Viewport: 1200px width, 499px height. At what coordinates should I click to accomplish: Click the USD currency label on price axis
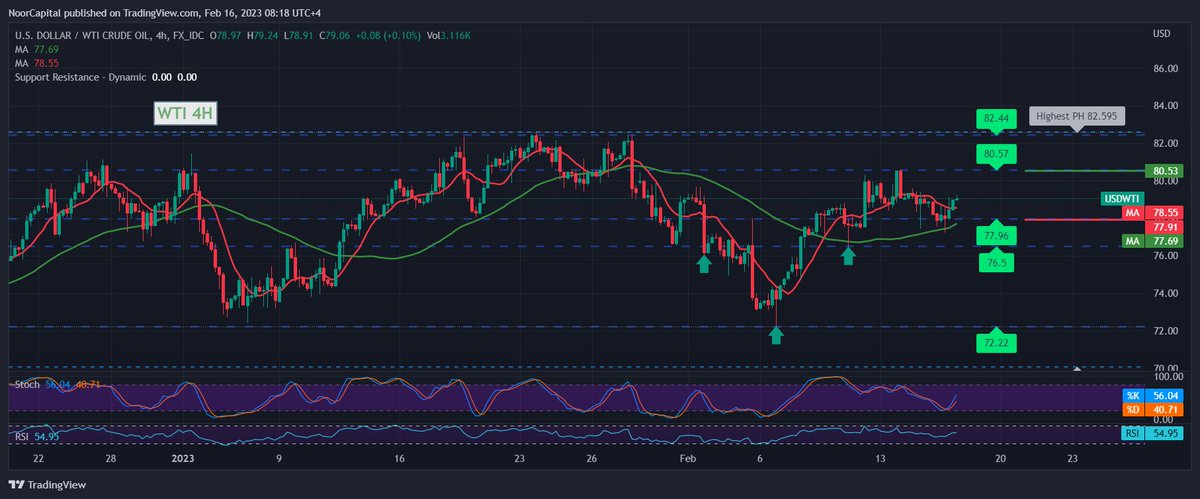point(1162,34)
